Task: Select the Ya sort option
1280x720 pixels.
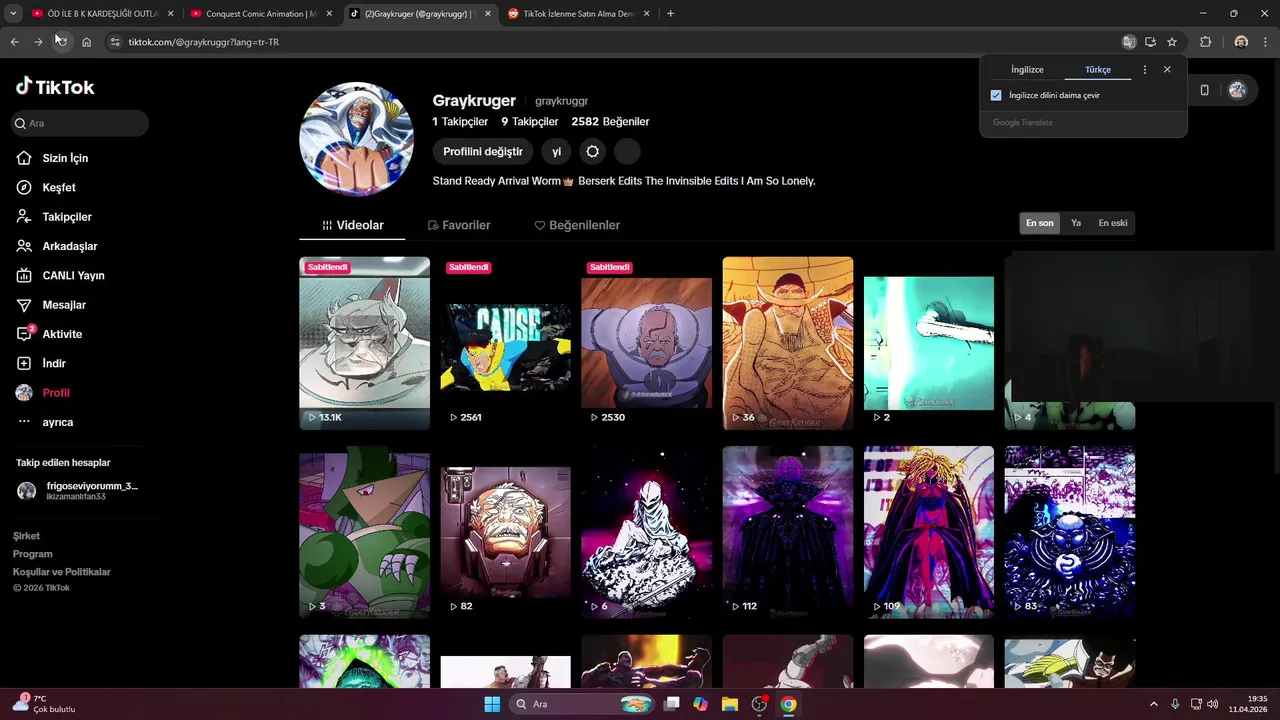Action: [1076, 223]
